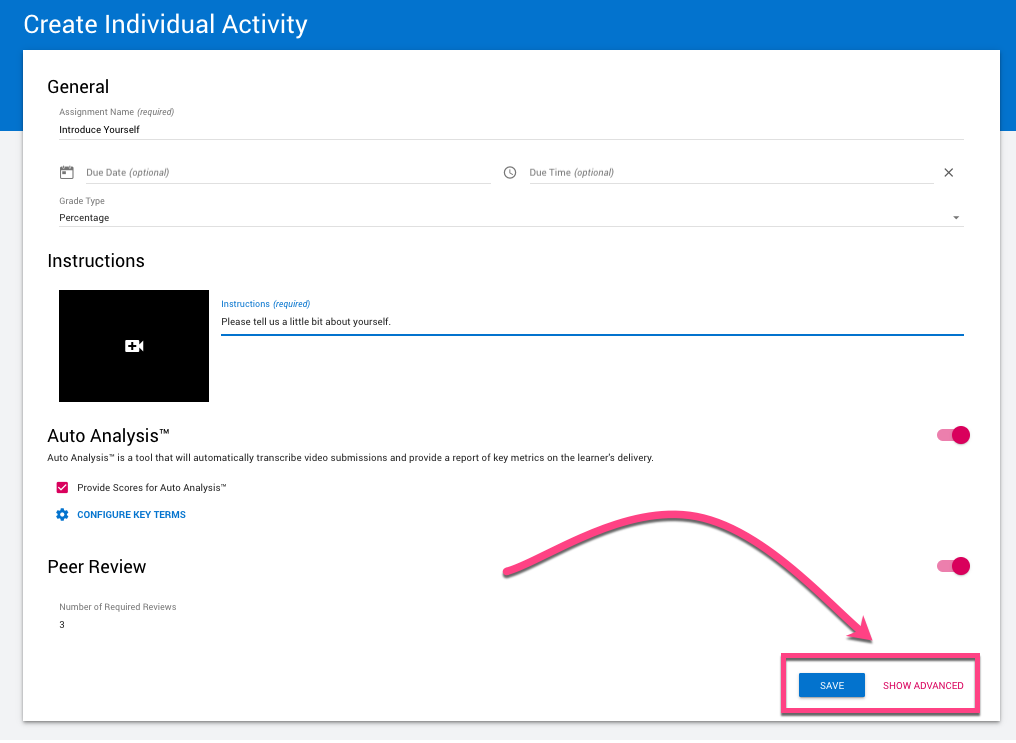Expand the Grade Type dropdown arrow
The image size is (1016, 743).
click(955, 218)
